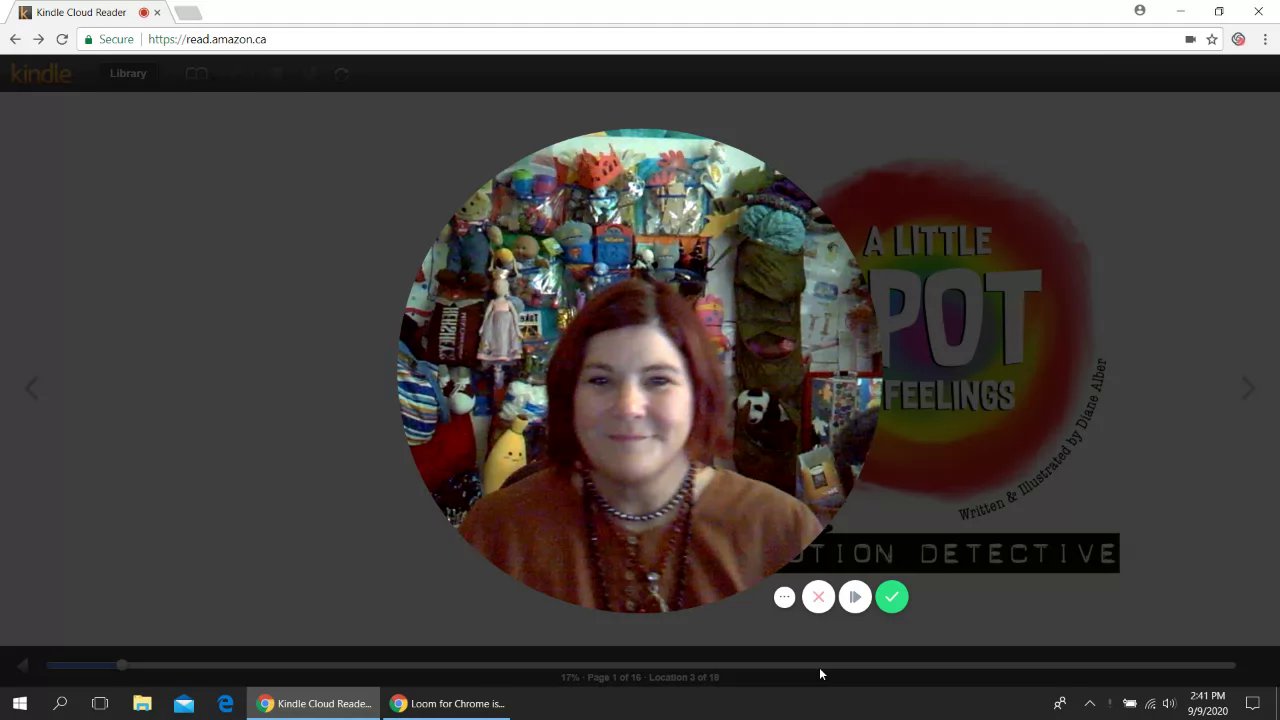Open the Kindle Library
1280x720 pixels.
click(128, 73)
